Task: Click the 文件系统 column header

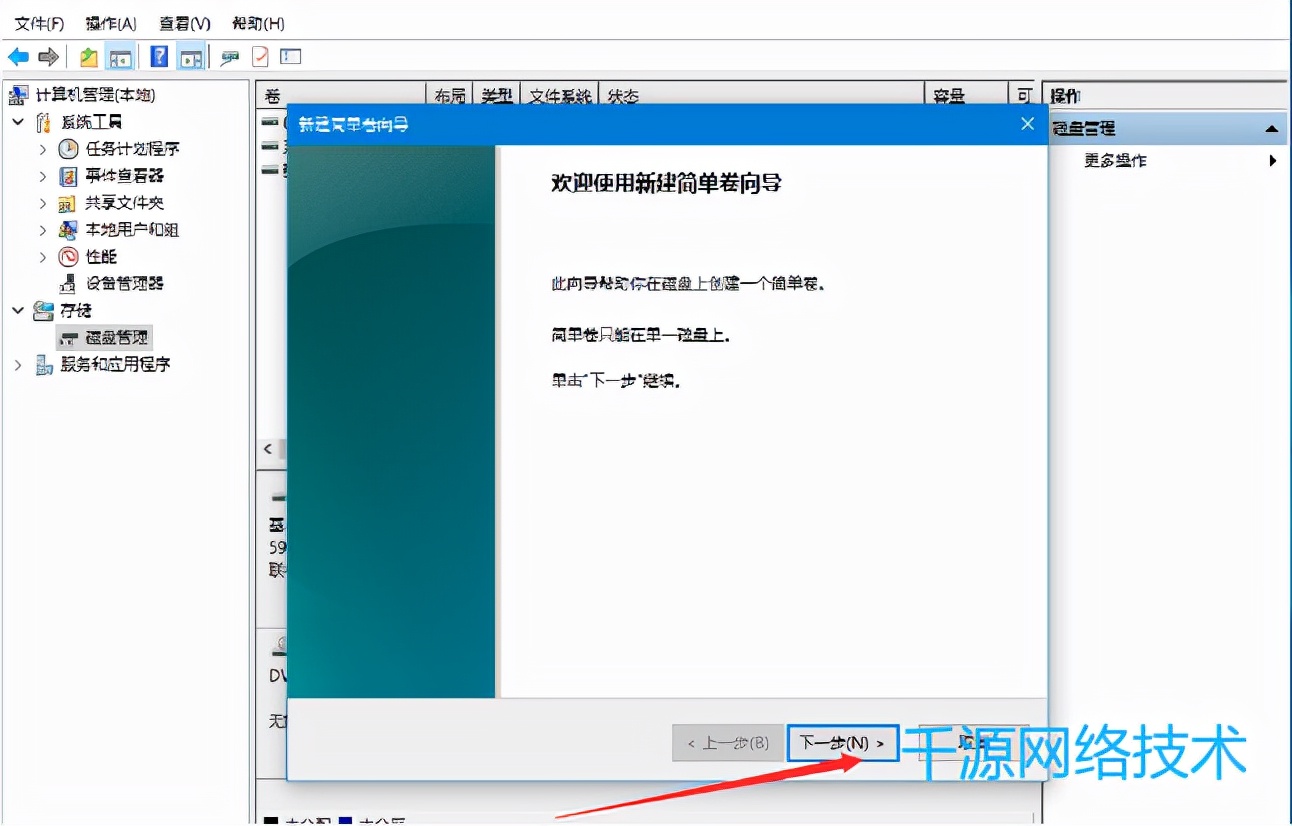Action: [x=562, y=97]
